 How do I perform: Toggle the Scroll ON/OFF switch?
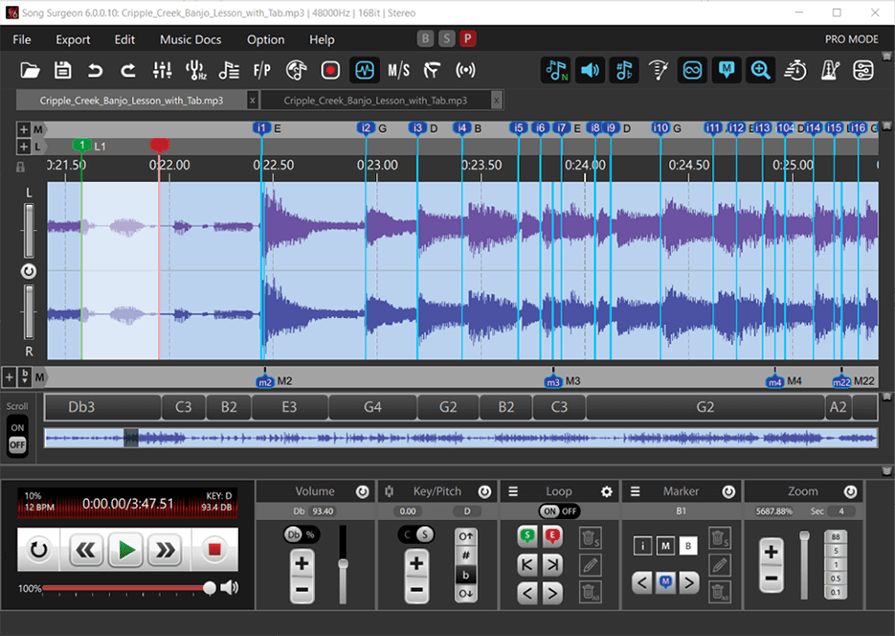[x=16, y=435]
